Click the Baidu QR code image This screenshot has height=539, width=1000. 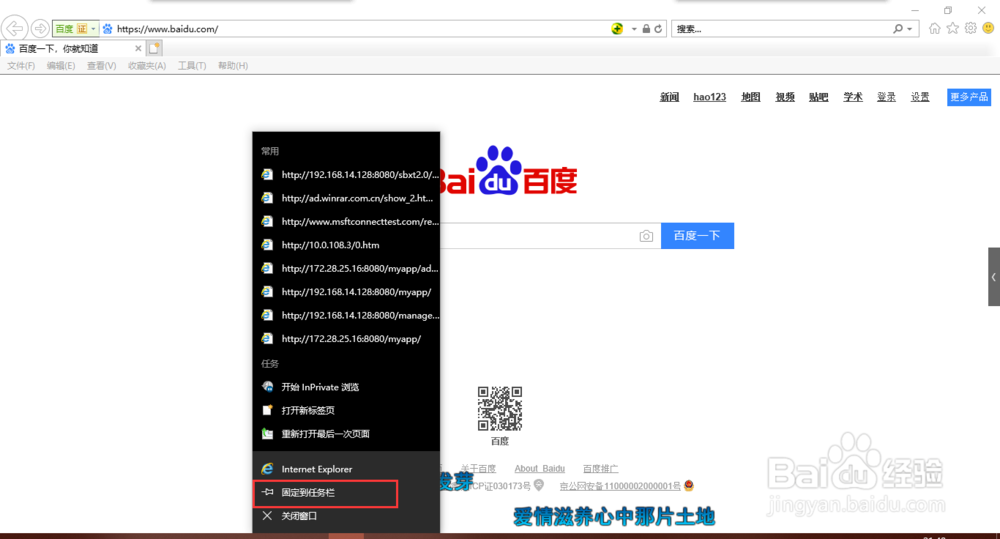pyautogui.click(x=500, y=408)
